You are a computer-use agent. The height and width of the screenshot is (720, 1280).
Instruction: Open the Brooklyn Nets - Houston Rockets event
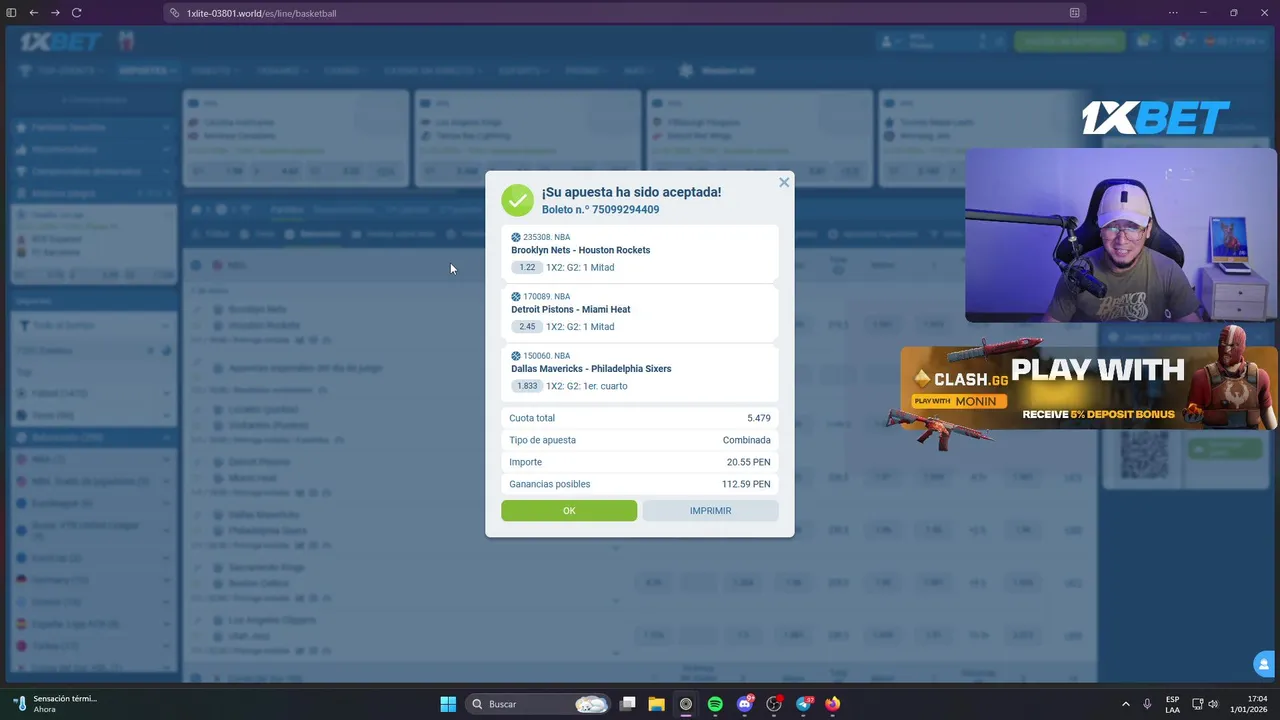tap(580, 250)
